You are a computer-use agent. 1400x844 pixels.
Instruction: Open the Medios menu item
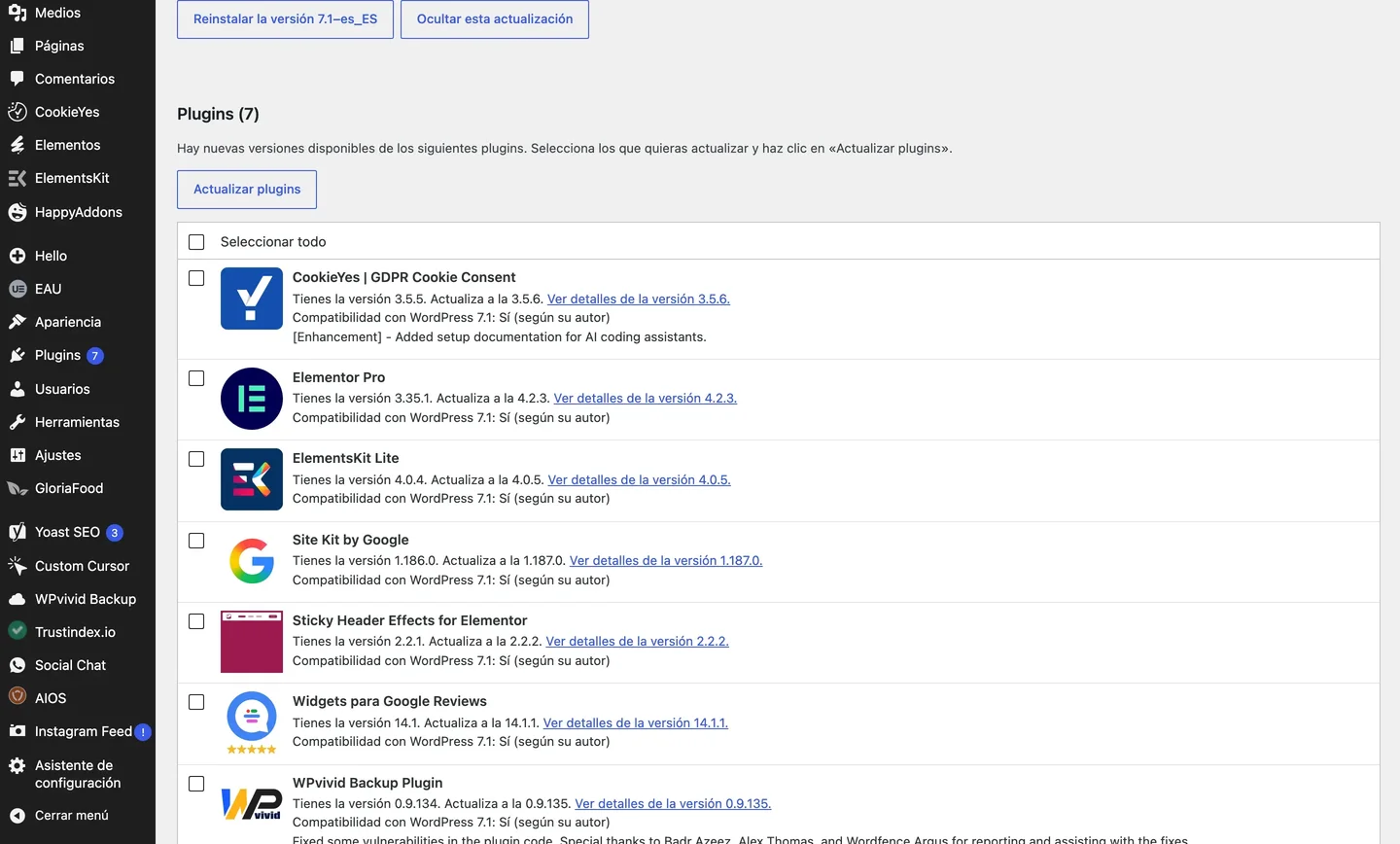click(x=78, y=13)
